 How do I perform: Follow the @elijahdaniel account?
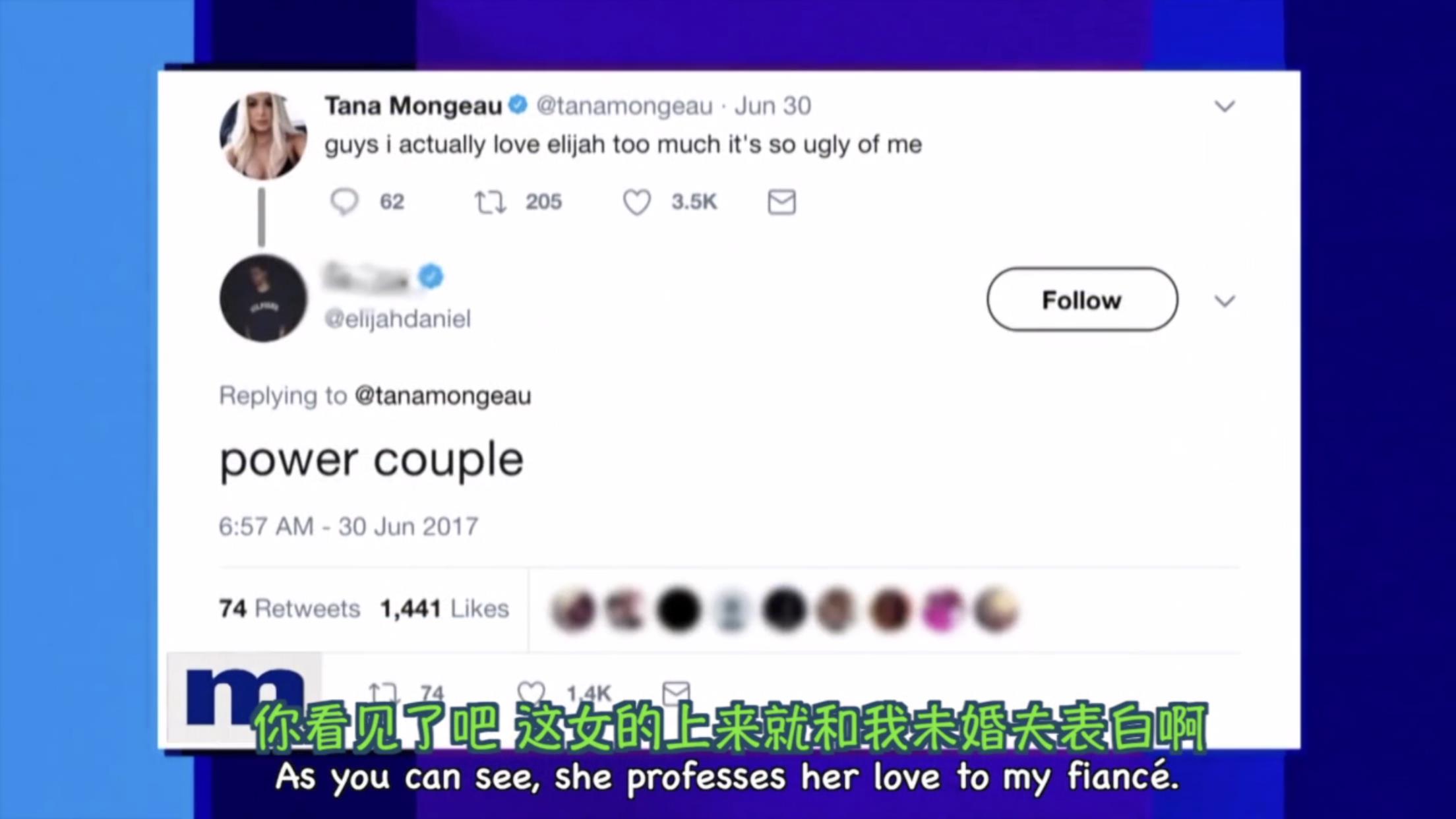click(1082, 299)
